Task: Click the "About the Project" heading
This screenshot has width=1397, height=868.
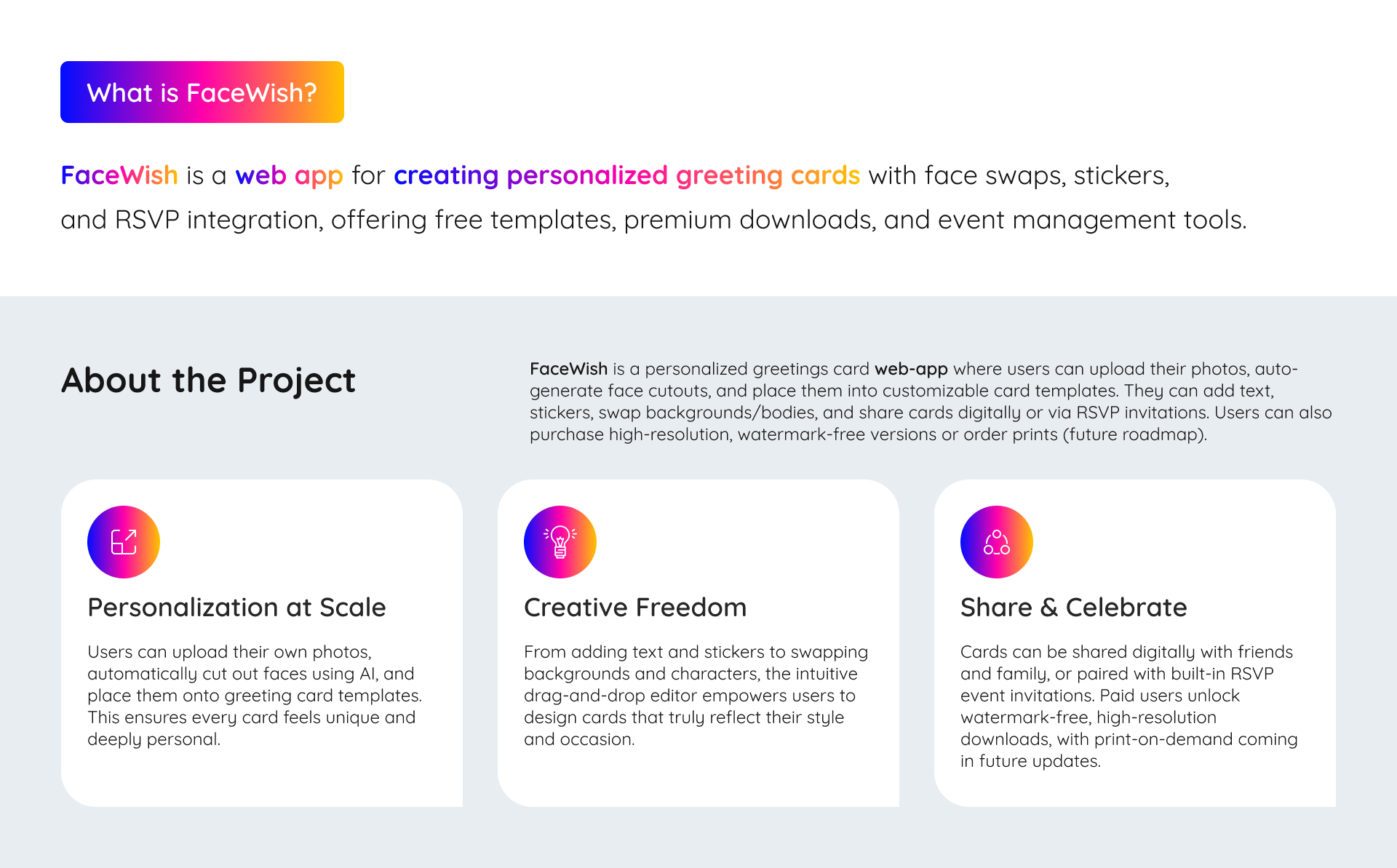Action: point(208,381)
